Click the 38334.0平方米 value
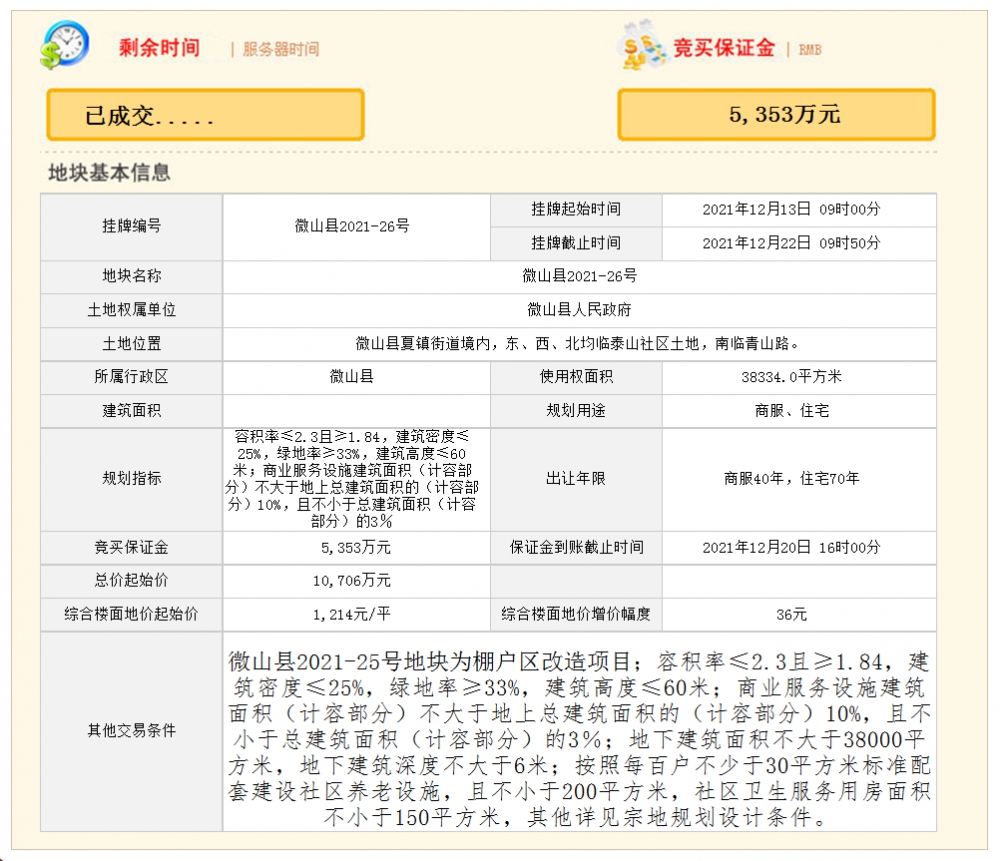Screen dimensions: 1000x861 [791, 377]
